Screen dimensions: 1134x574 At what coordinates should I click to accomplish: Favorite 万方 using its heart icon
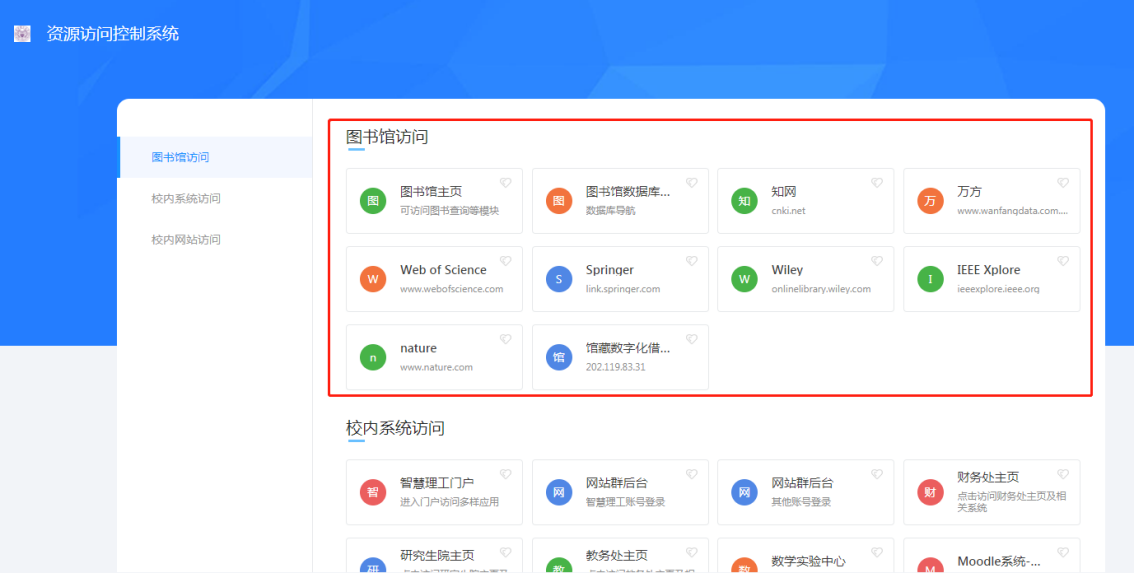[x=1062, y=183]
